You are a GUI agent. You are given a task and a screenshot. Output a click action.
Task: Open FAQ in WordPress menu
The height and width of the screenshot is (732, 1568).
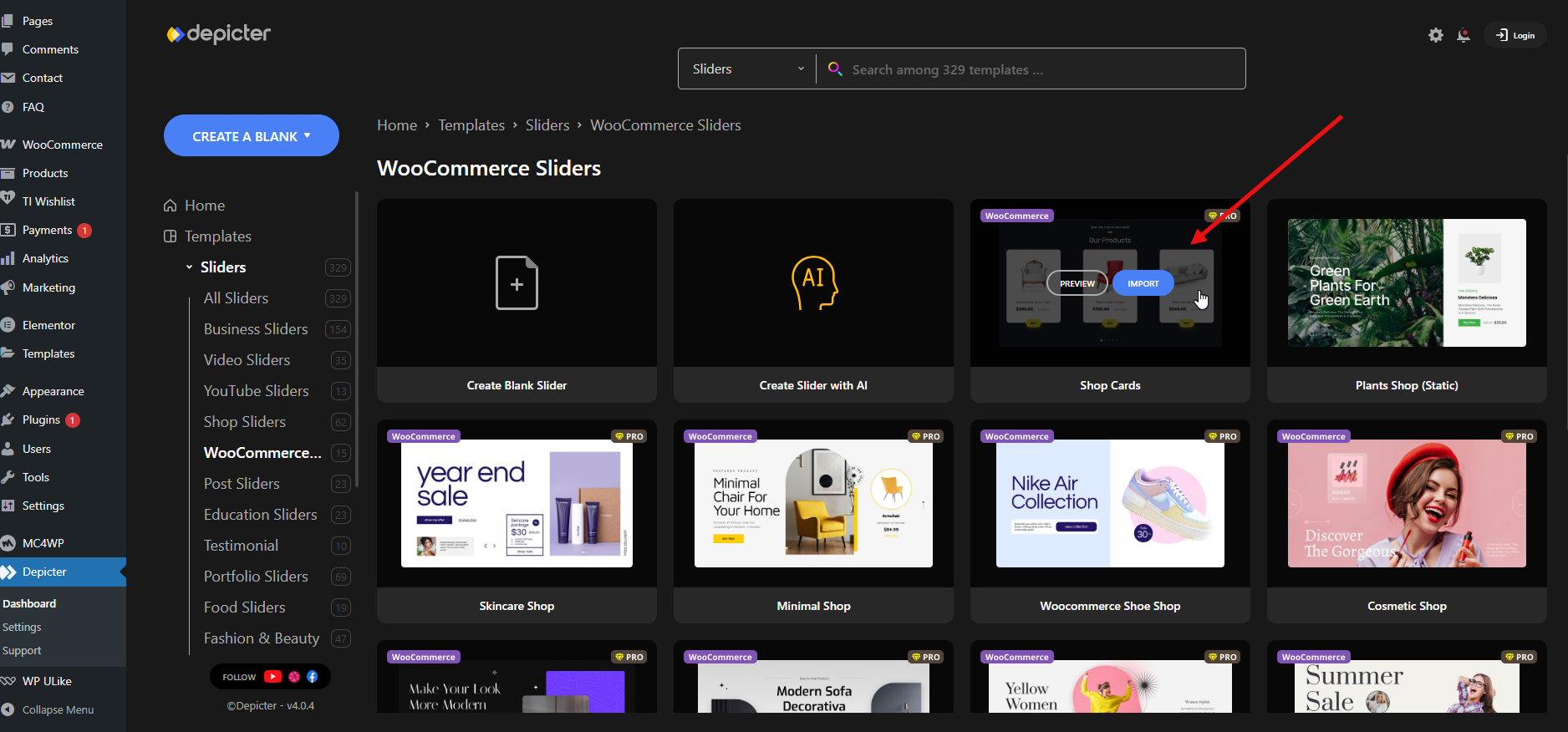click(x=33, y=107)
